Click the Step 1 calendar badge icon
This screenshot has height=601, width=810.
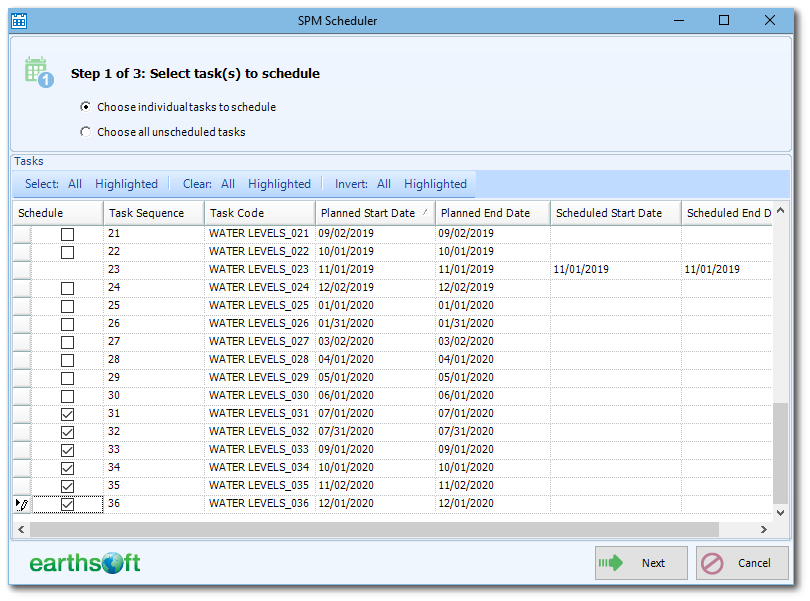pos(38,73)
